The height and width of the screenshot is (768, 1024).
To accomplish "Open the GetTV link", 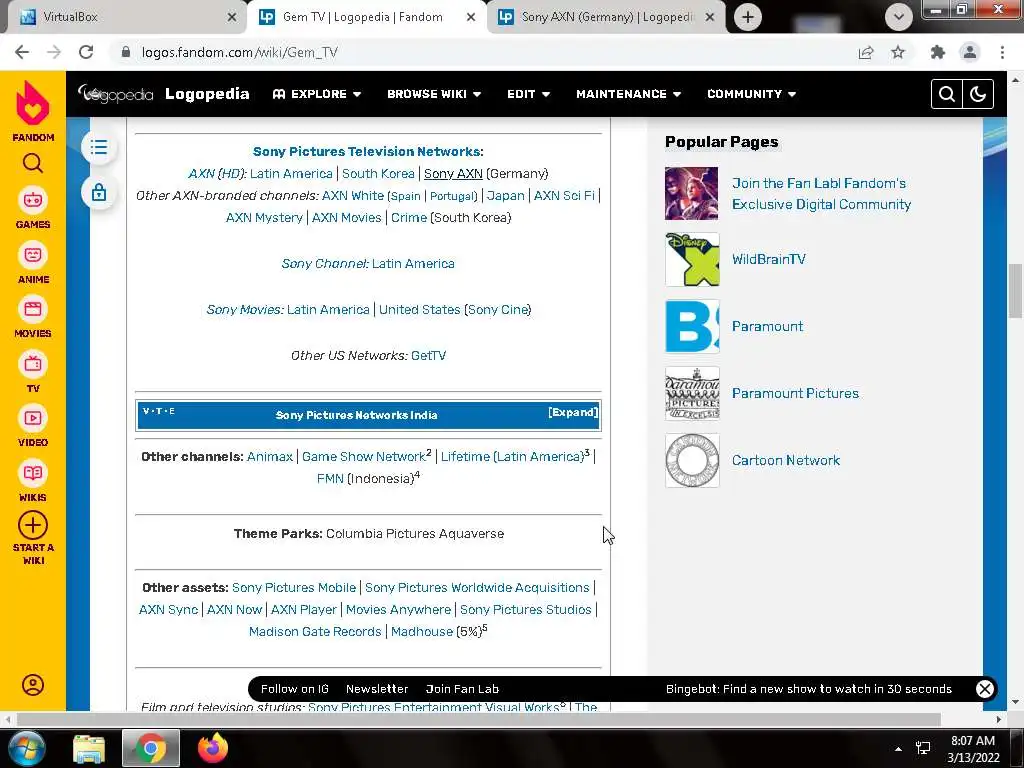I will coord(428,355).
